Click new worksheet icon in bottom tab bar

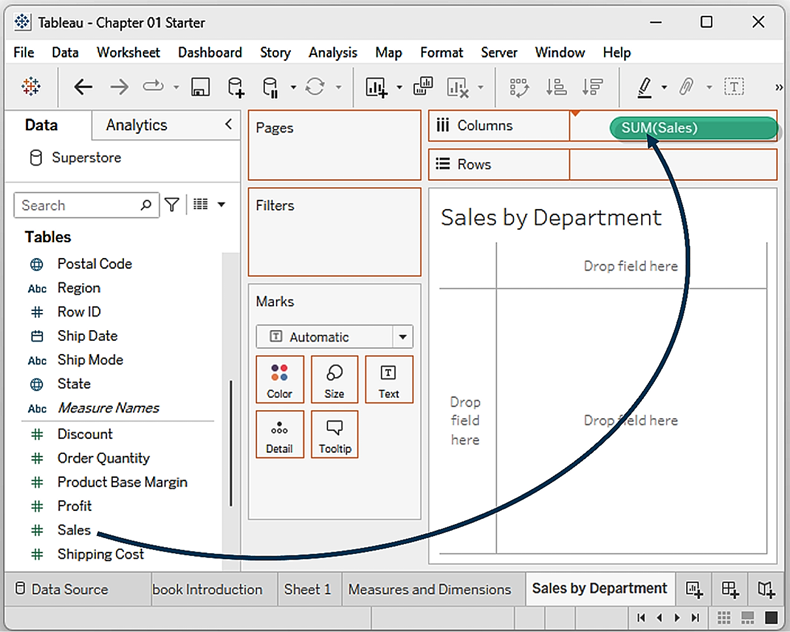[694, 589]
